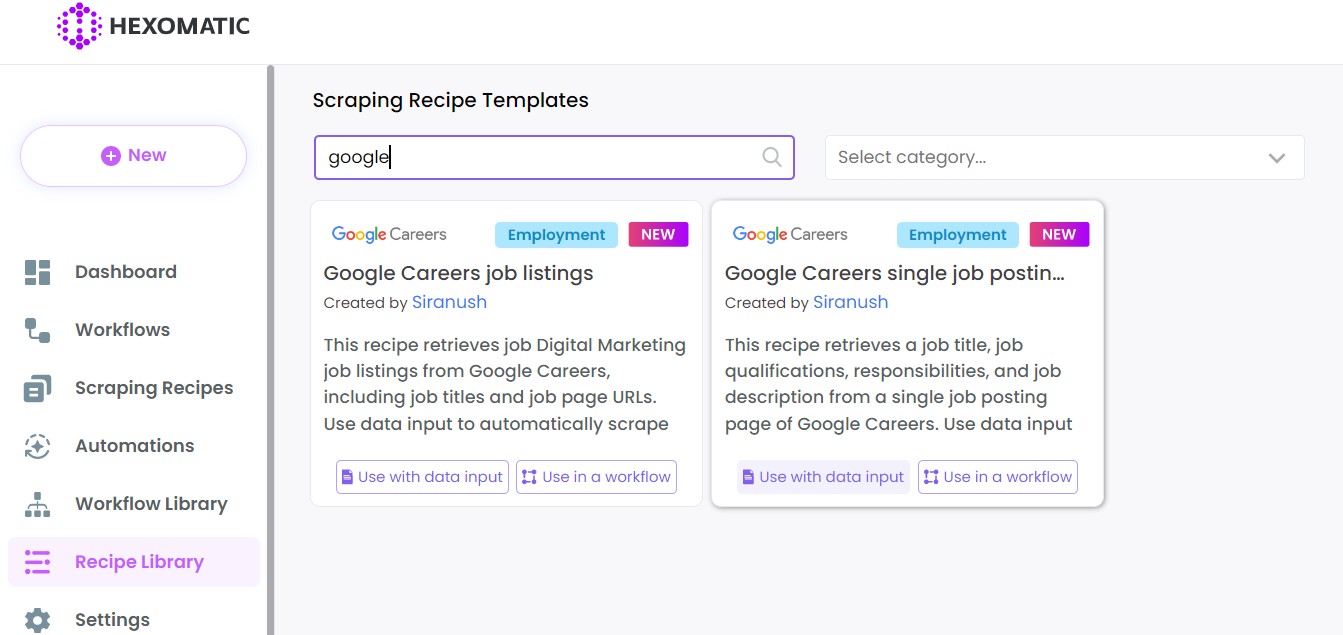
Task: Navigate to the Workflow Library menu entry
Action: pyautogui.click(x=151, y=503)
